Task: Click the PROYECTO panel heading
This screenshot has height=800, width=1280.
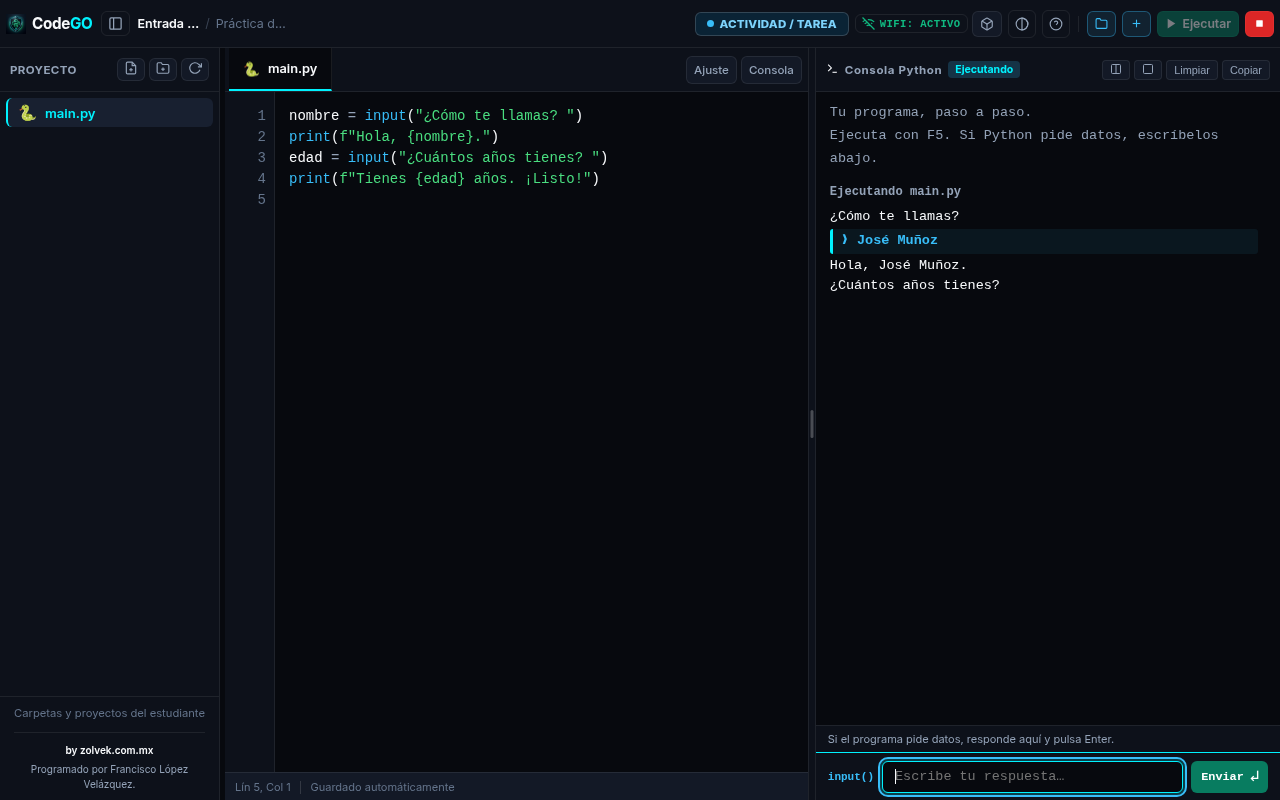Action: [43, 70]
